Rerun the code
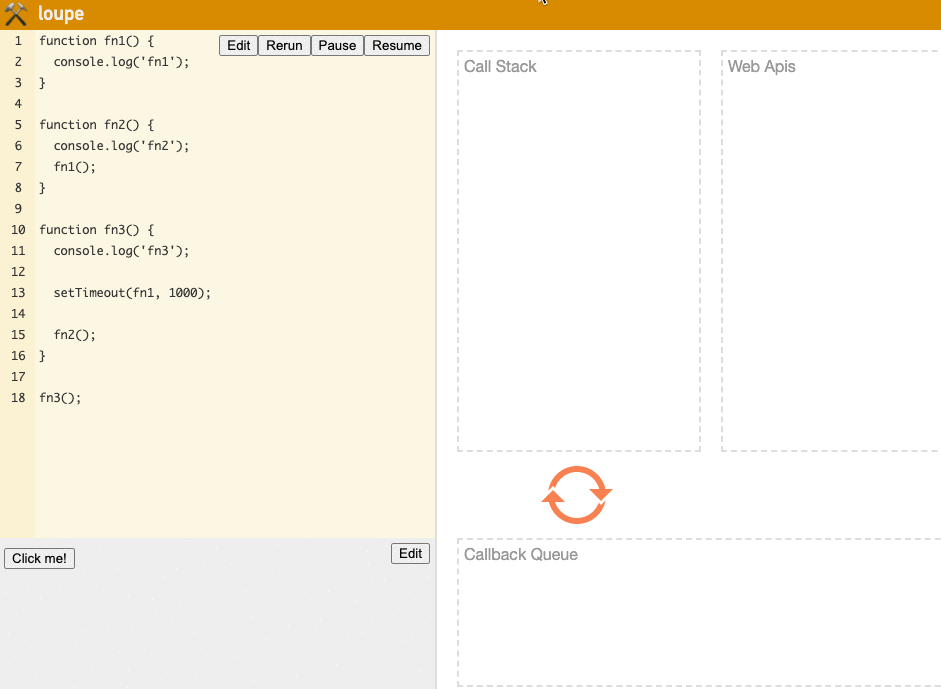 (284, 46)
